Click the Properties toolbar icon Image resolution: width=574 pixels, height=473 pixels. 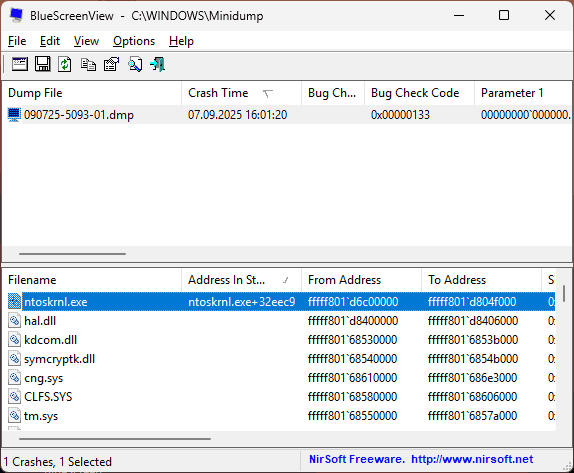pyautogui.click(x=112, y=64)
